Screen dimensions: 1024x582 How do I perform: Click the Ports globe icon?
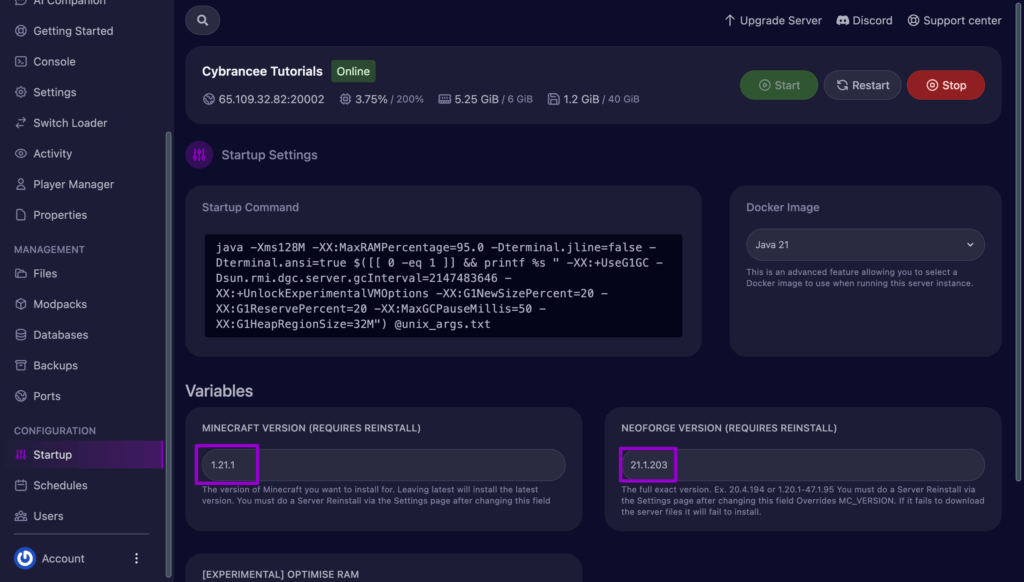21,396
